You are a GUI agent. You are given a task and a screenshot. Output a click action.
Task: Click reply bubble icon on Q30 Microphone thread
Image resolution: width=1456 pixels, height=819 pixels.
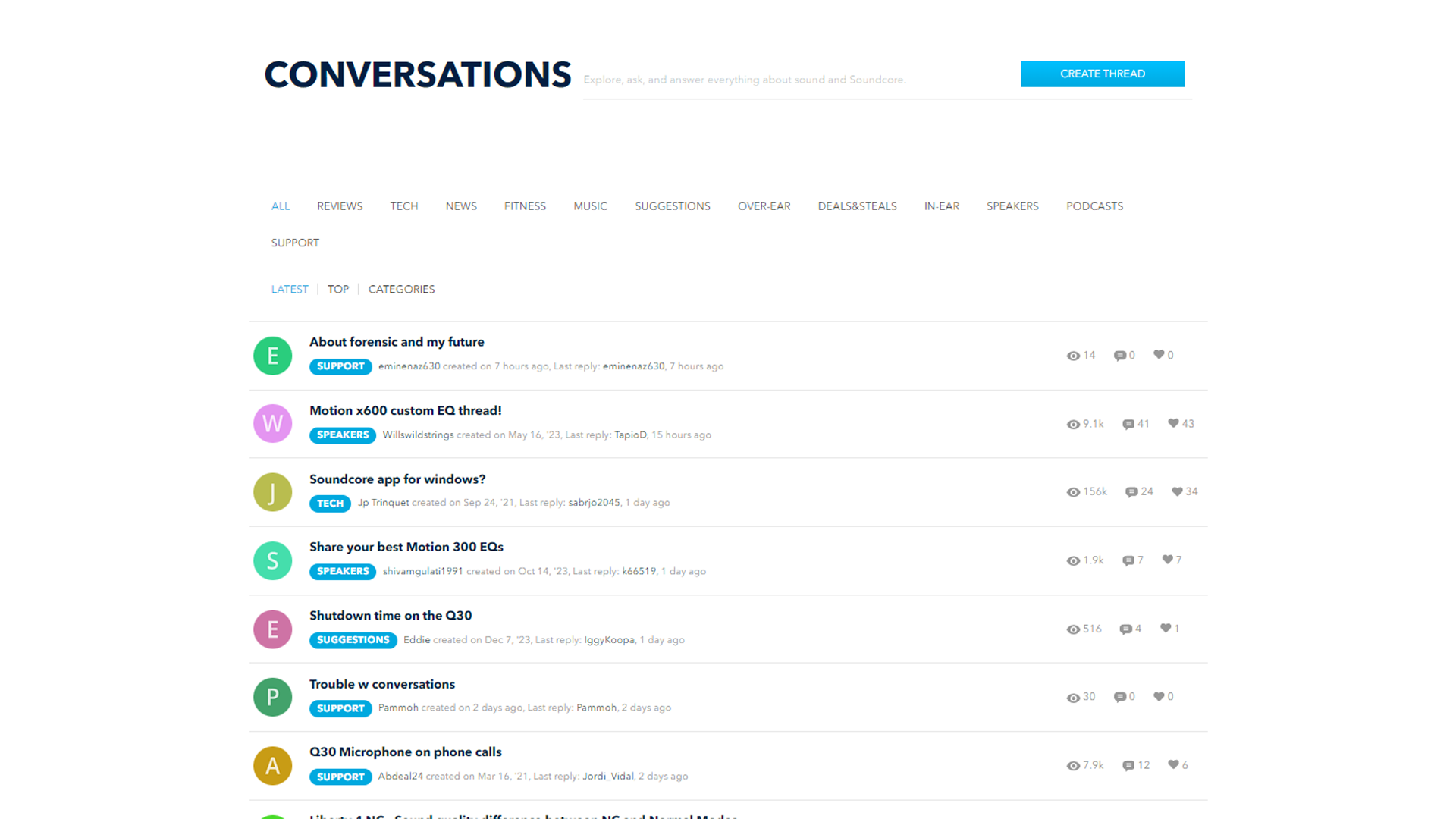point(1128,765)
